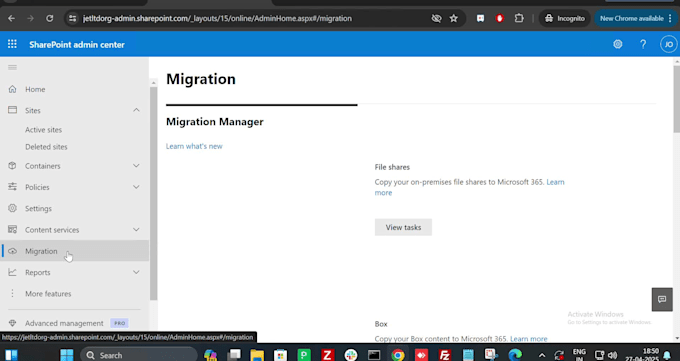Viewport: 680px width, 361px height.
Task: Open Windows Start button
Action: [x=66, y=354]
